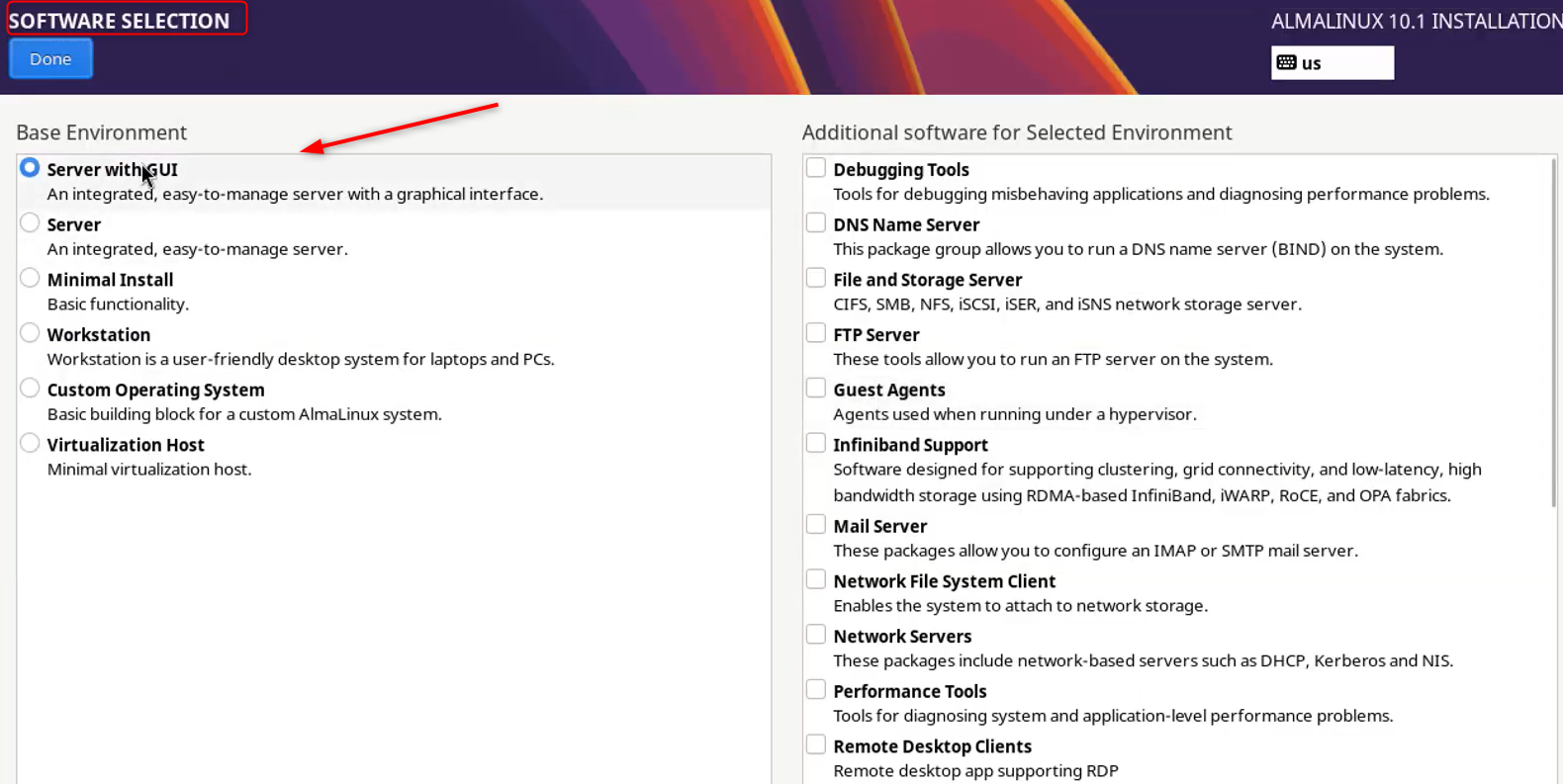Viewport: 1563px width, 784px height.
Task: Select the Server with GUI radio button
Action: coord(30,168)
